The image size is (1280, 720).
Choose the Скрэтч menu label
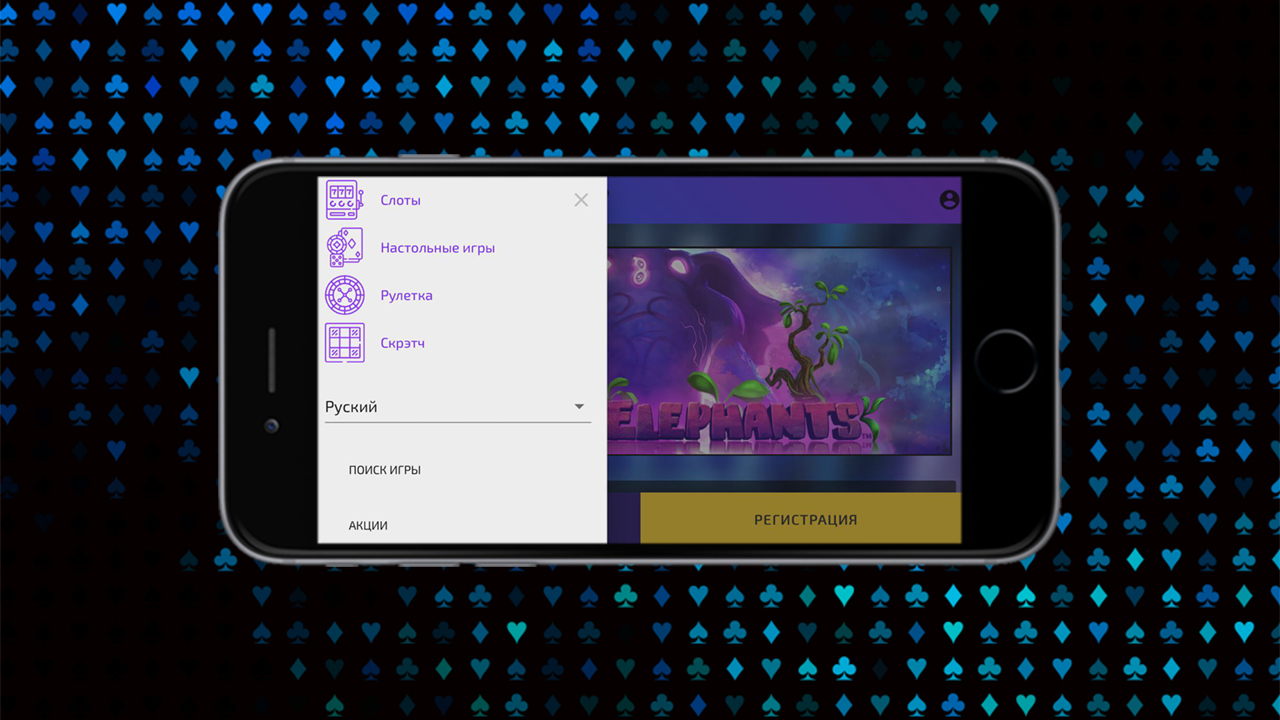(402, 343)
